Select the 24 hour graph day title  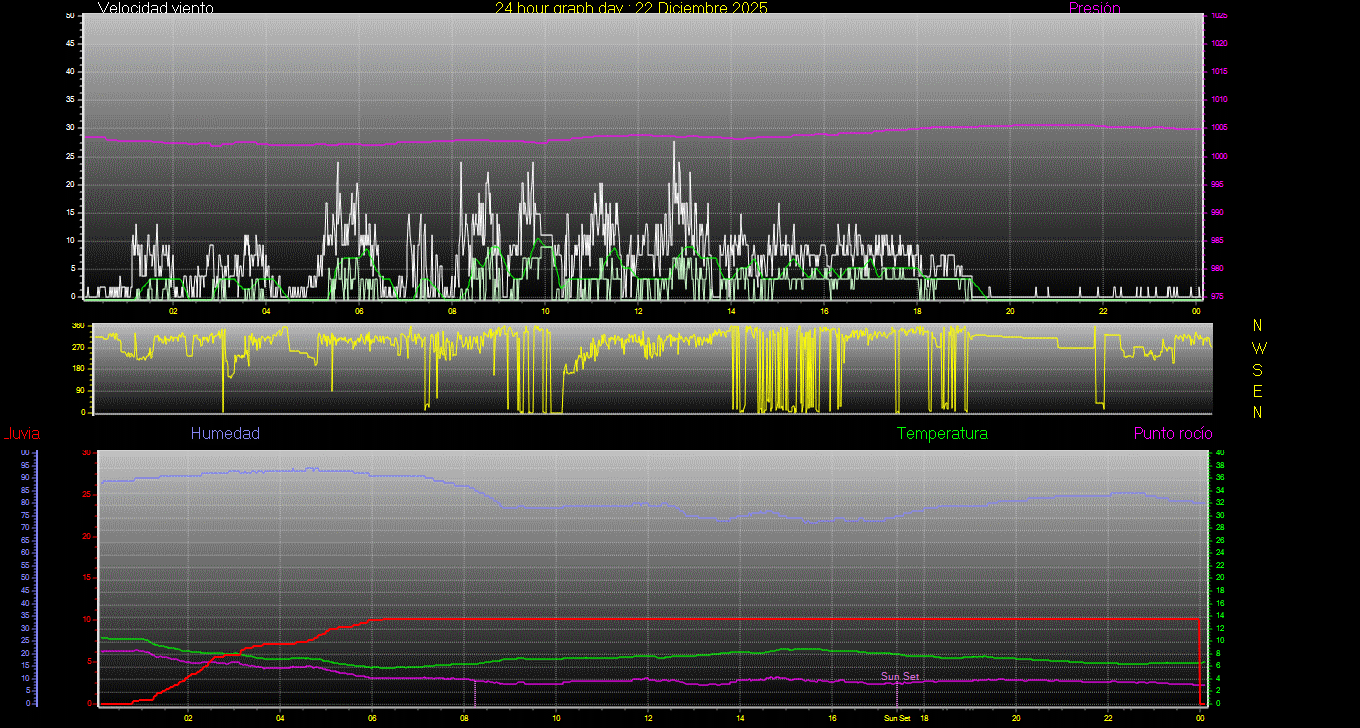pyautogui.click(x=631, y=8)
